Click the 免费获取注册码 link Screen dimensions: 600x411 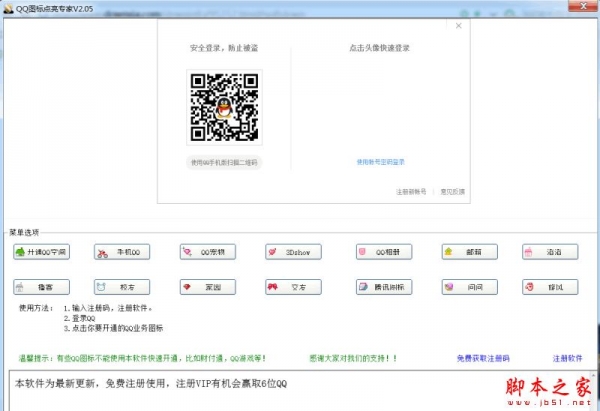click(x=483, y=359)
